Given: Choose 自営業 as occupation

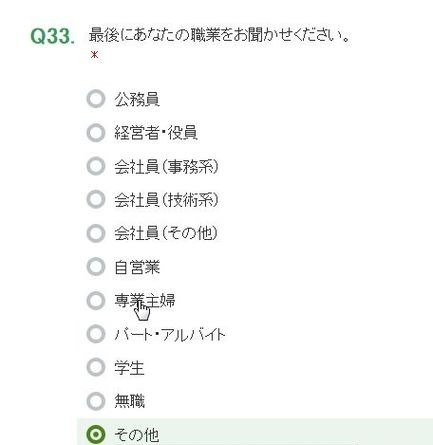Looking at the screenshot, I should click(96, 267).
